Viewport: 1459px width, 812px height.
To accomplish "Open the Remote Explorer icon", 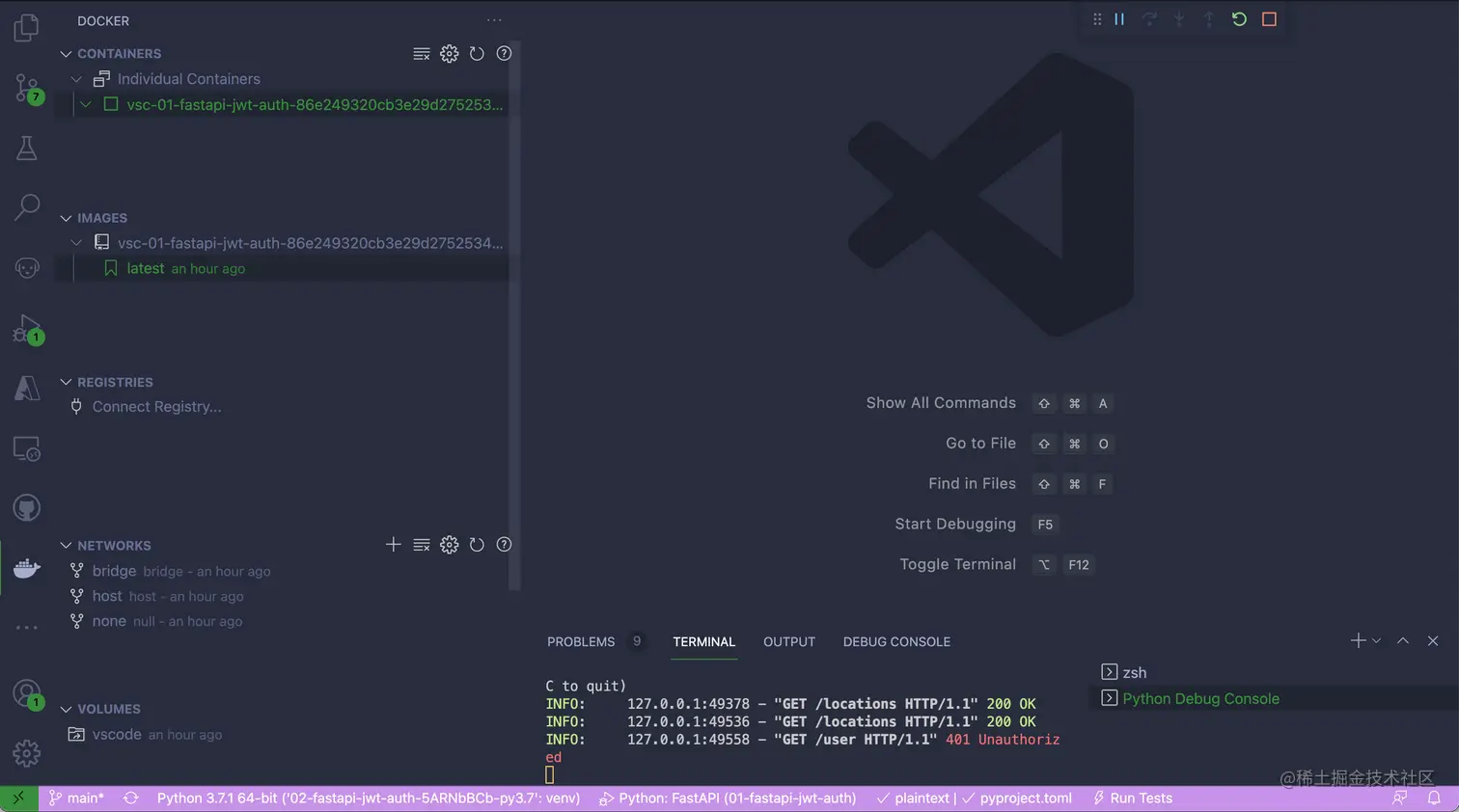I will click(x=26, y=448).
